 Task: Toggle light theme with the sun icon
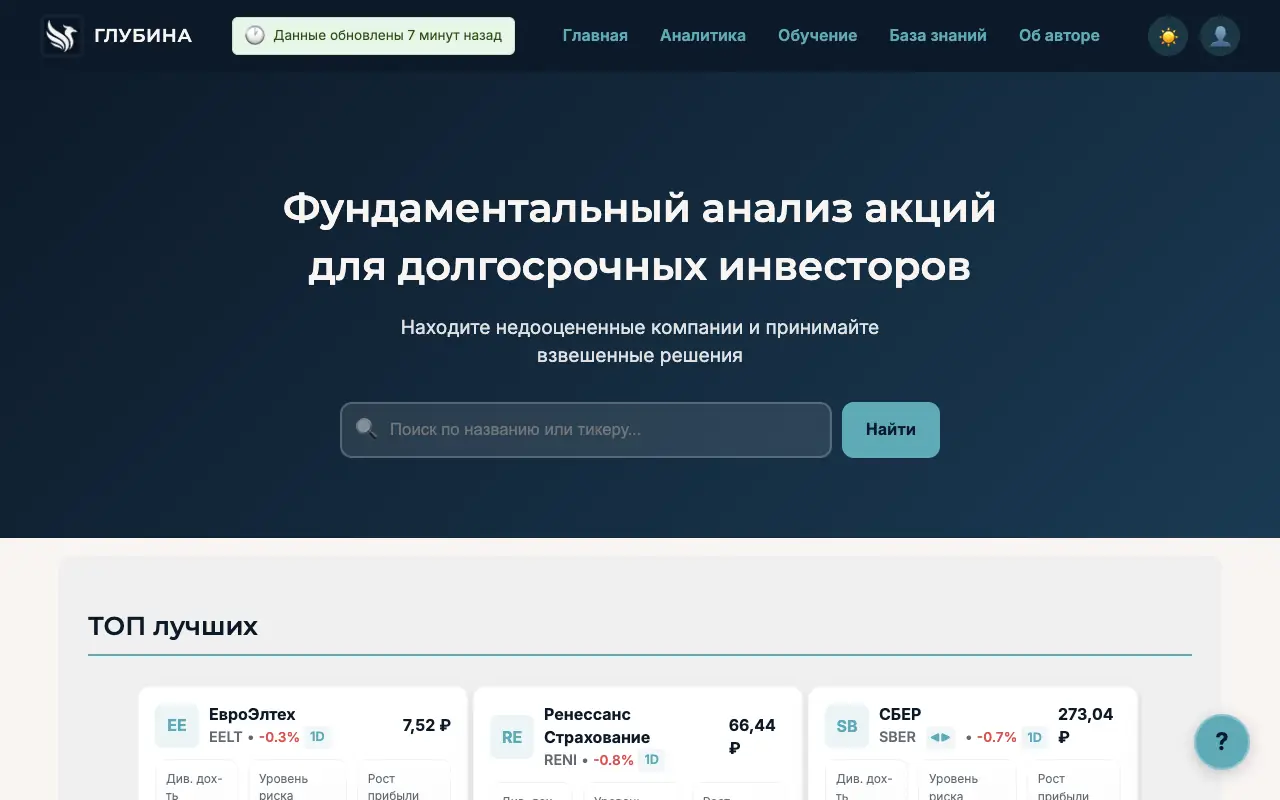coord(1168,36)
